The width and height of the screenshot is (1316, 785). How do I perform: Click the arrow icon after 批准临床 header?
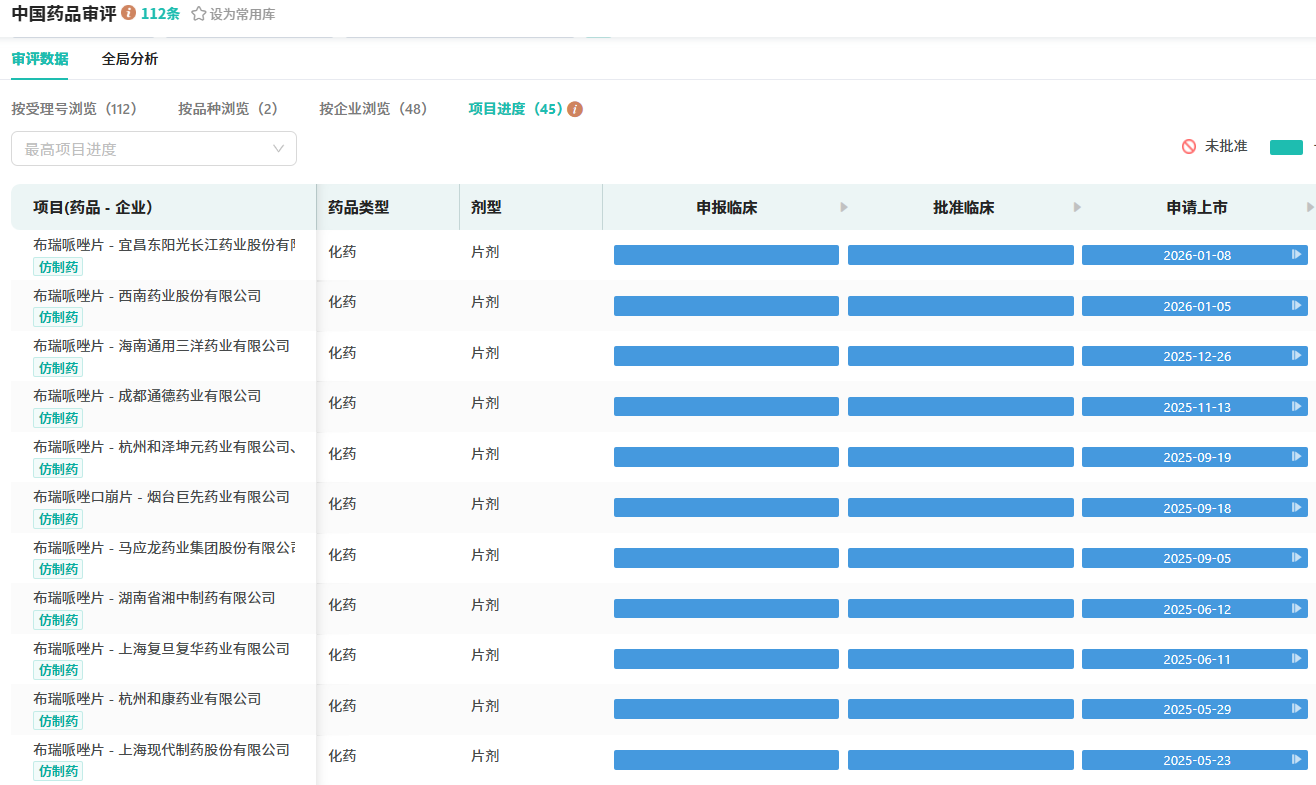click(x=1077, y=207)
